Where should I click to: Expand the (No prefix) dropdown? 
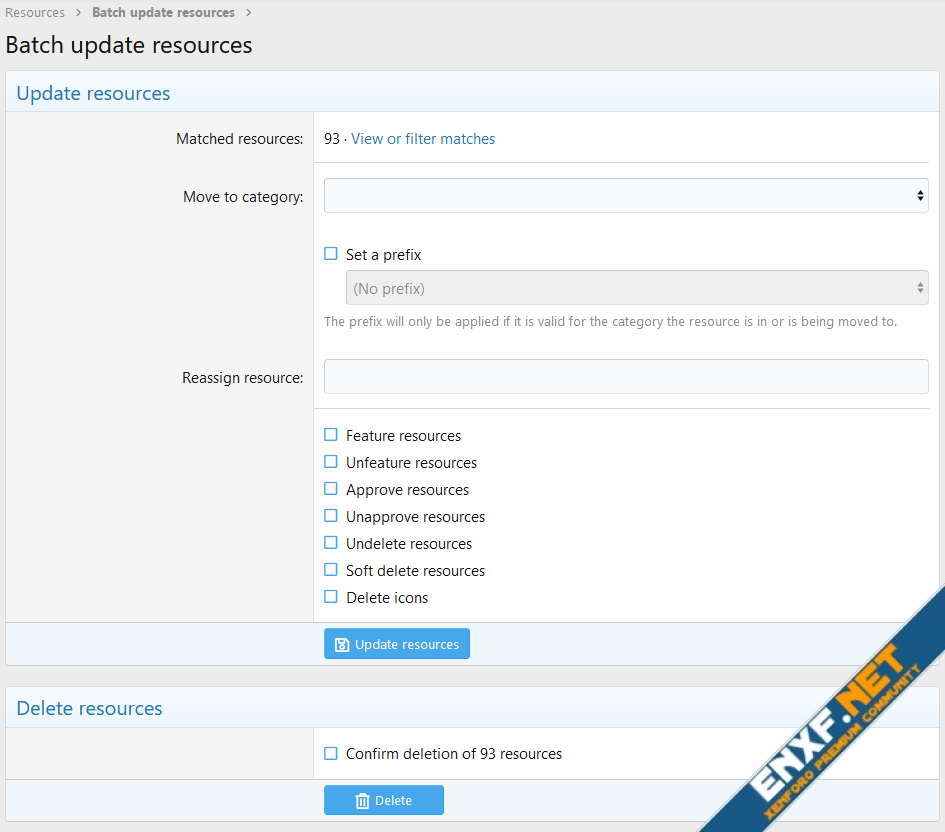click(x=636, y=288)
